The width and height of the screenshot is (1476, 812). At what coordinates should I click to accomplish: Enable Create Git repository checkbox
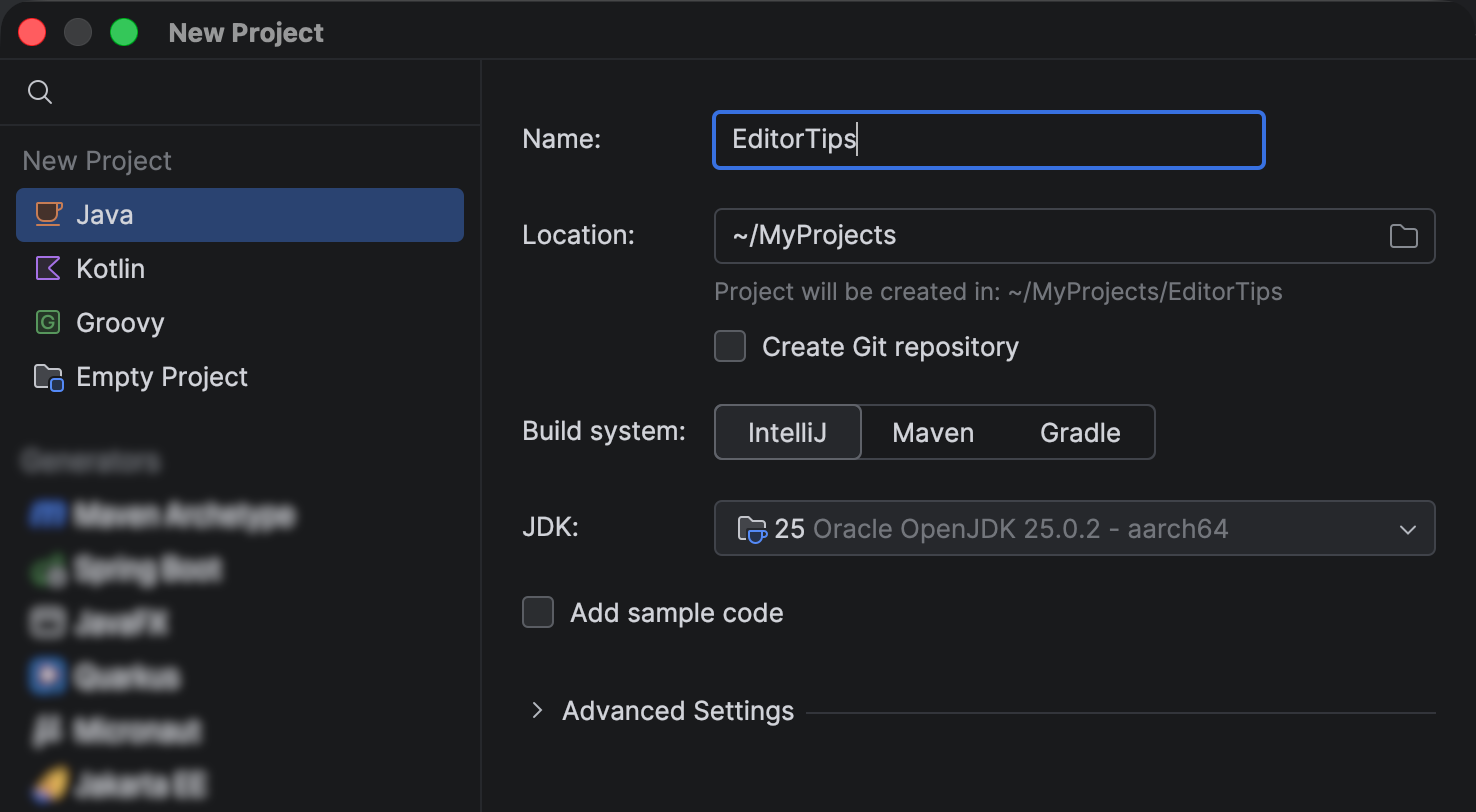pos(730,347)
